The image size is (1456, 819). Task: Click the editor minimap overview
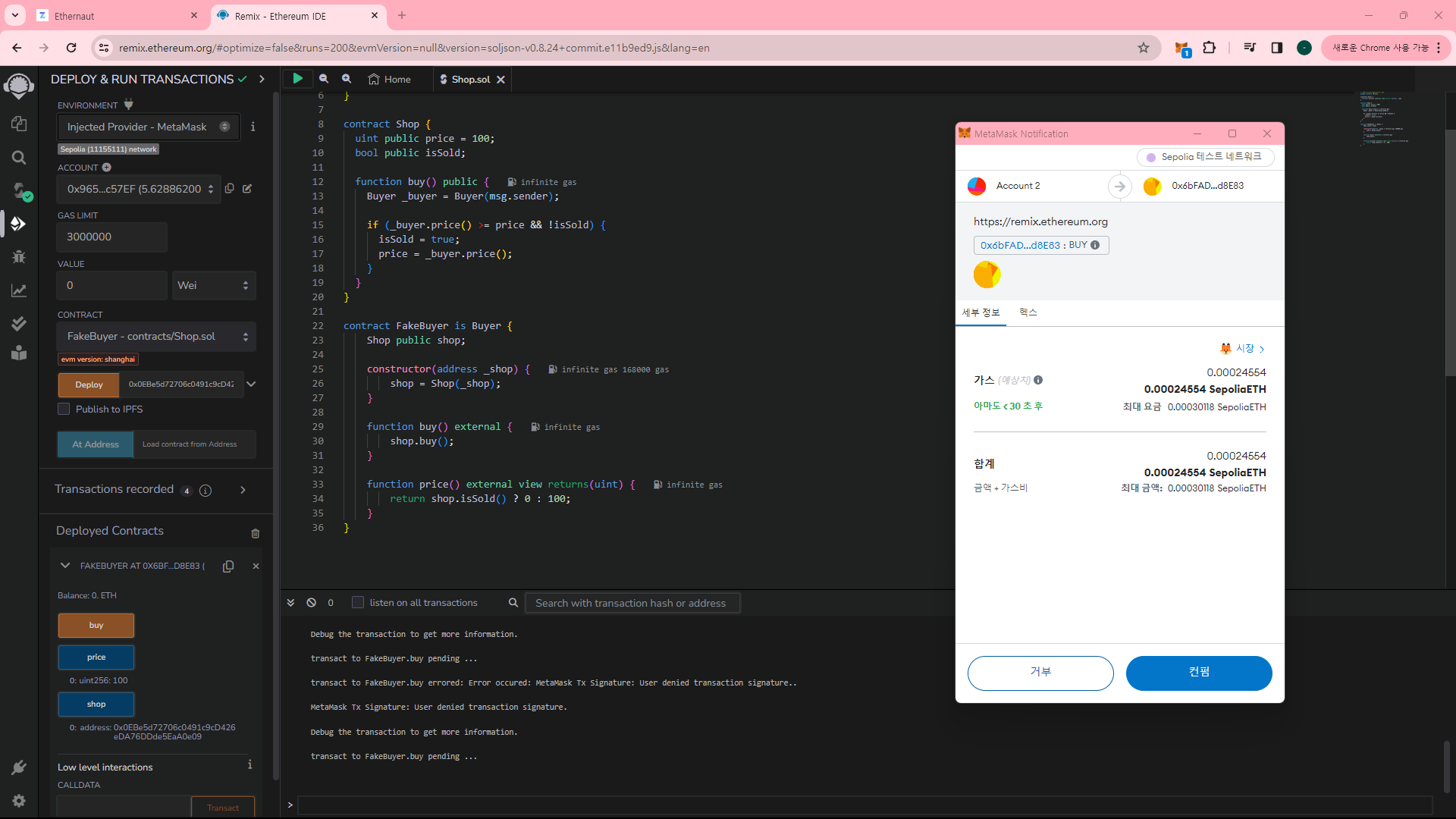(x=1384, y=119)
